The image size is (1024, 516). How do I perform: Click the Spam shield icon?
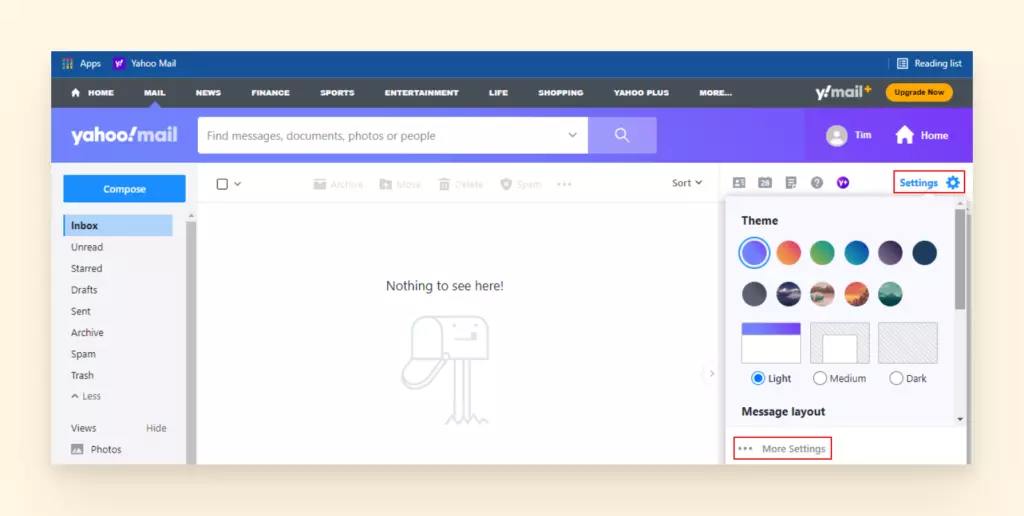click(506, 184)
